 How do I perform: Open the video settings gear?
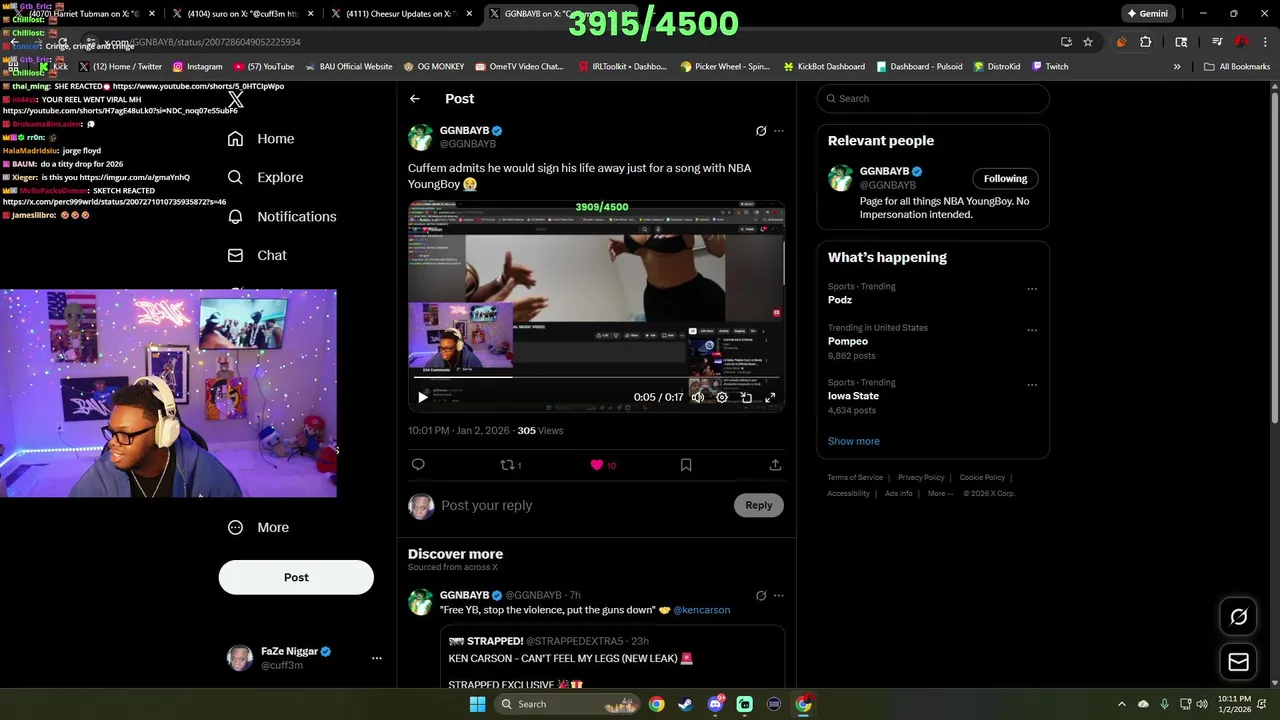(722, 397)
